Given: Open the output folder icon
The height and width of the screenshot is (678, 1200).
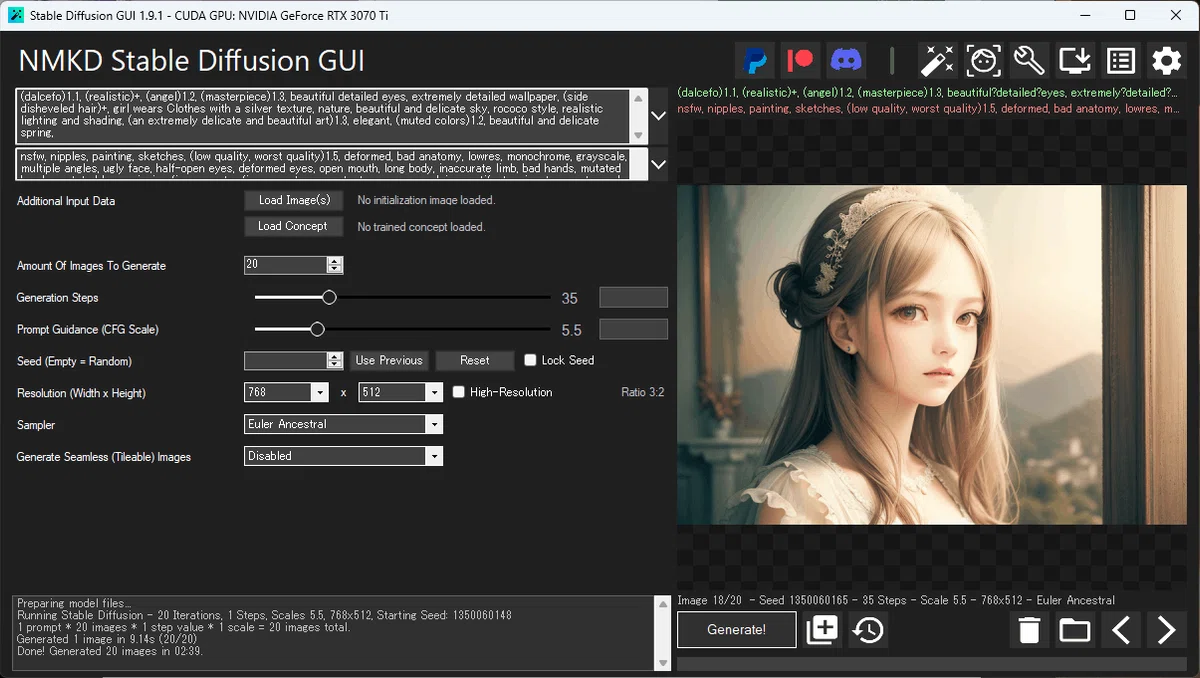Looking at the screenshot, I should (1075, 630).
